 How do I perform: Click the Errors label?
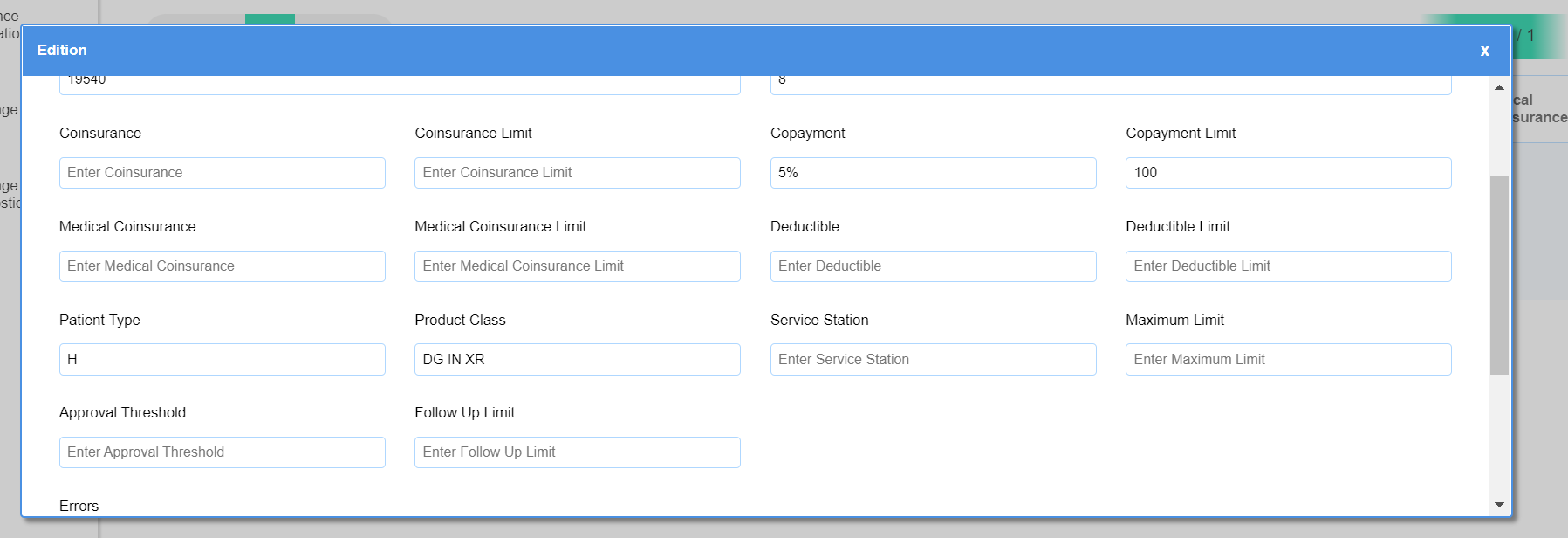79,506
